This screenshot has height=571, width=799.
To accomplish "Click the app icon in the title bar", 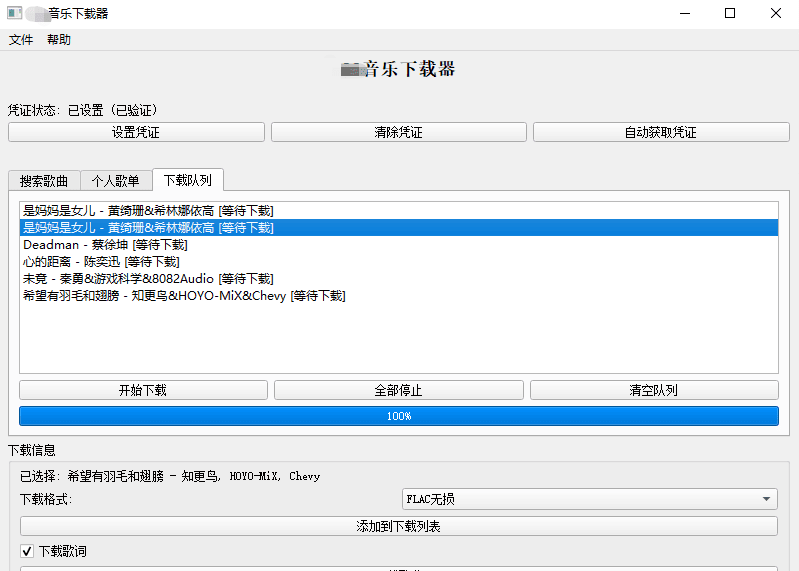I will coord(14,13).
